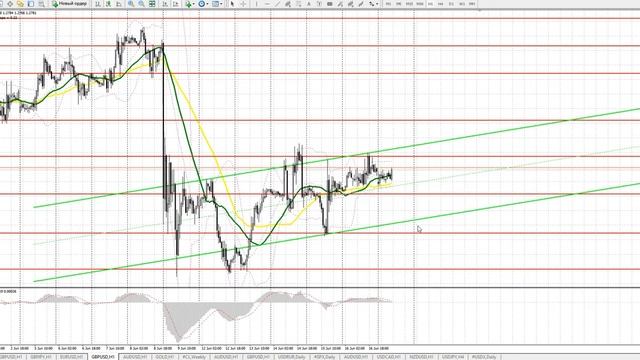640x360 pixels.
Task: Open the GOLD,H1 chart tab
Action: [164, 357]
